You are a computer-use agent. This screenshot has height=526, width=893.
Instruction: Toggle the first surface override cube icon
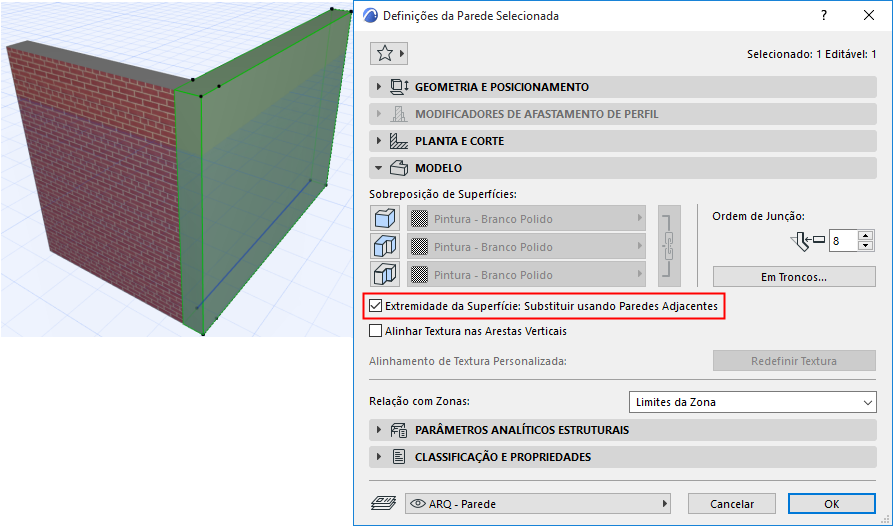[x=385, y=218]
